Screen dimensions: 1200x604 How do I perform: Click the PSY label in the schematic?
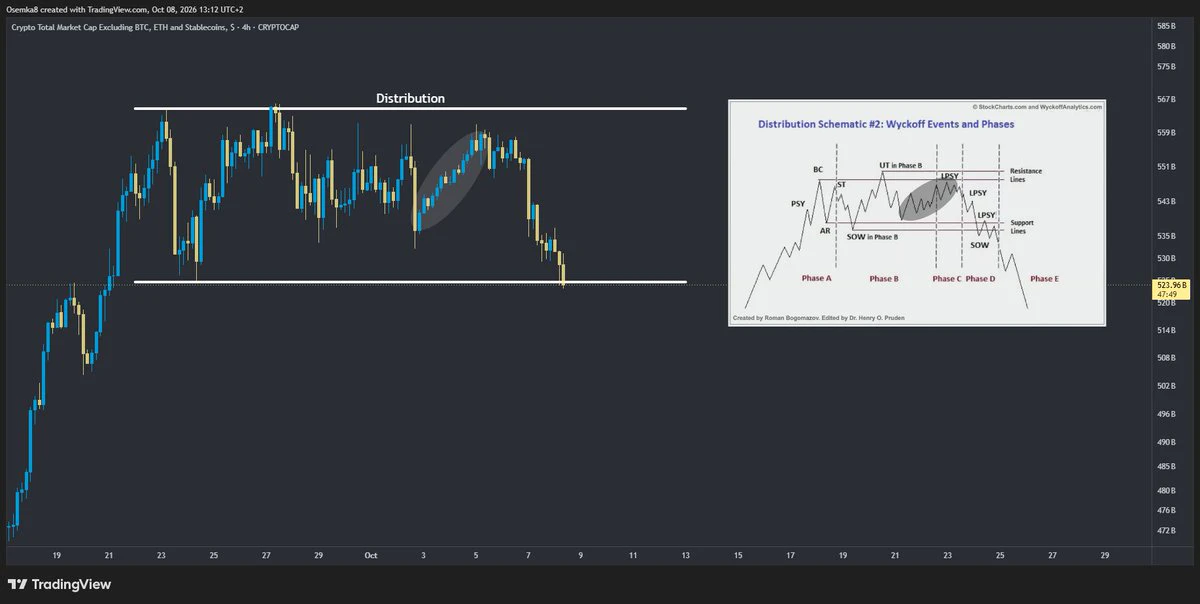click(x=798, y=203)
